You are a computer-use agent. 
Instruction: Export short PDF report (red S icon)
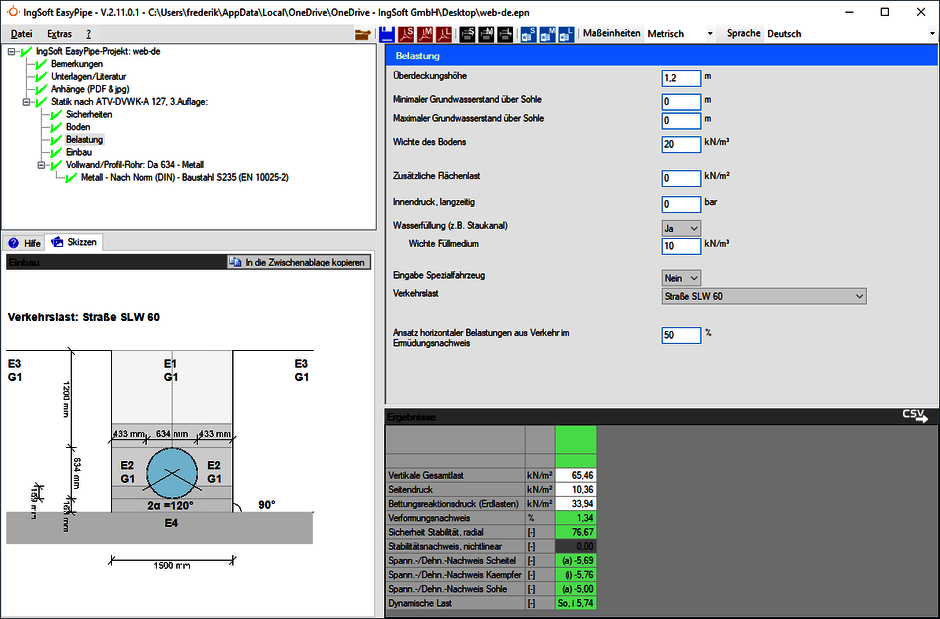point(406,34)
